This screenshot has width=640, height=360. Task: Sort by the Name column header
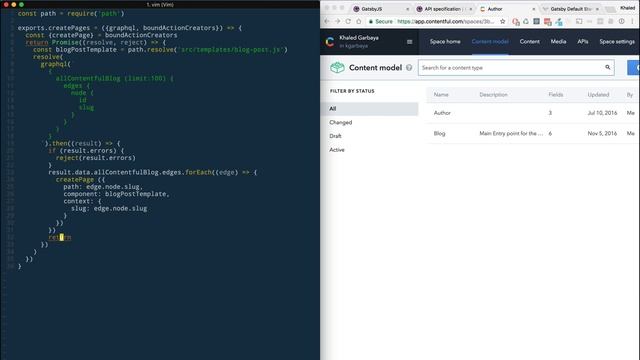[441, 95]
